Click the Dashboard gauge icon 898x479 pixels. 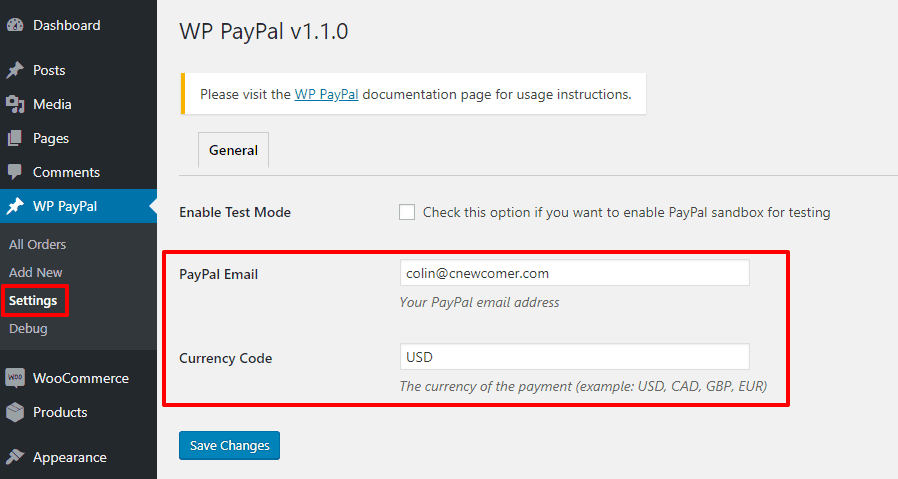[15, 25]
